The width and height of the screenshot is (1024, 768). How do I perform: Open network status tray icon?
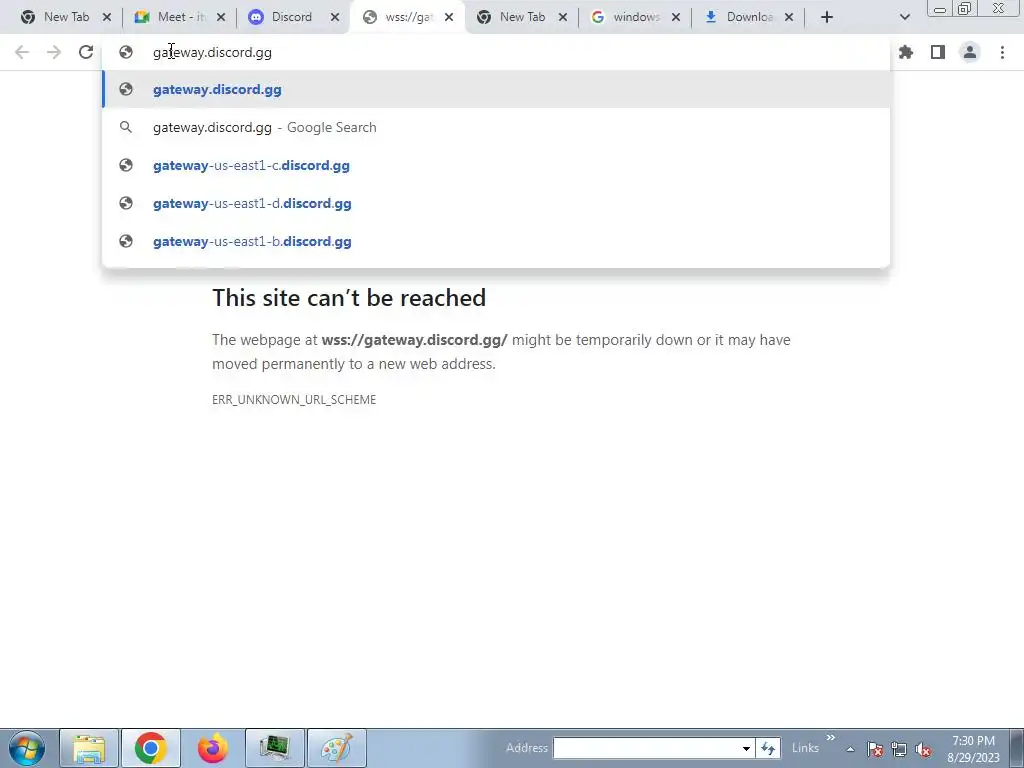tap(899, 749)
